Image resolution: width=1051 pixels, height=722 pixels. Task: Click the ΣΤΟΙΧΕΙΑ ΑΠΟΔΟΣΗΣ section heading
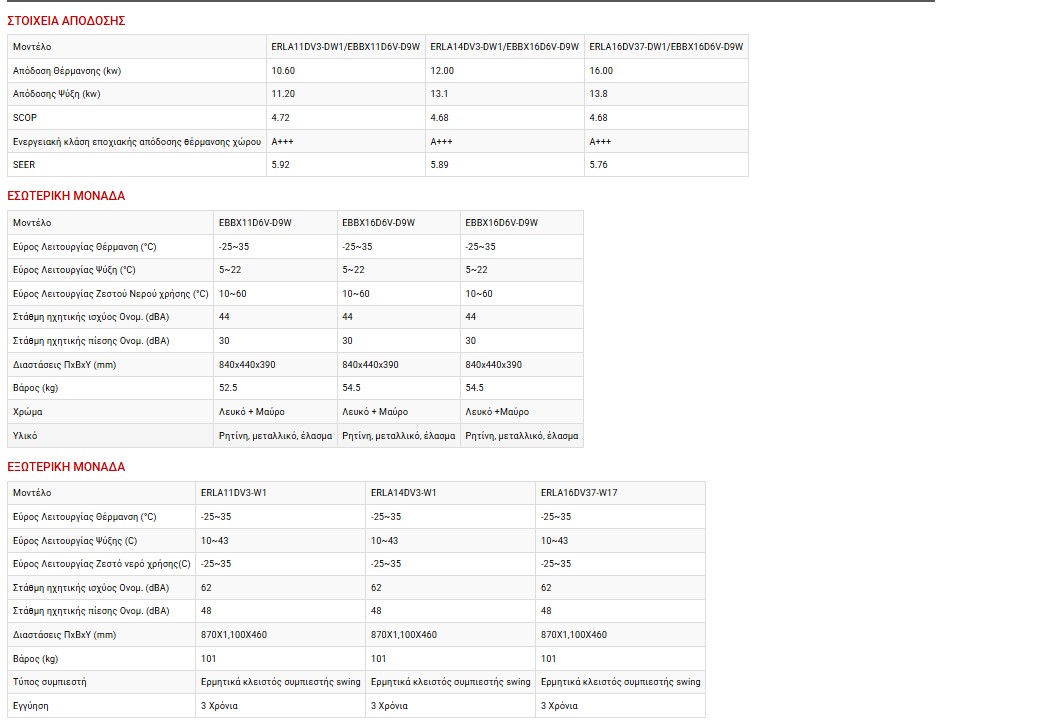coord(66,21)
